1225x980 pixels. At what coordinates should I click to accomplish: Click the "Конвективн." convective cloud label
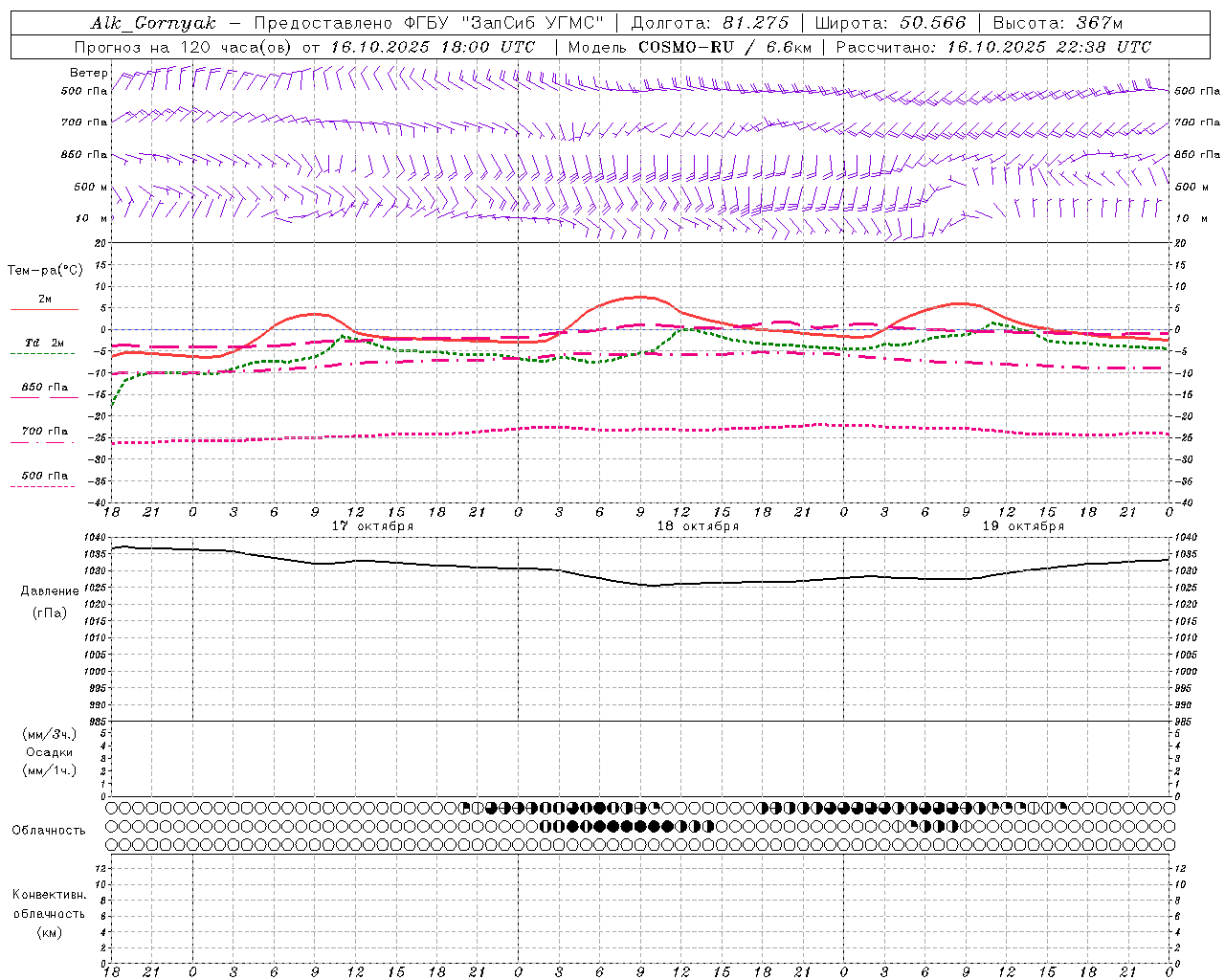coord(49,895)
